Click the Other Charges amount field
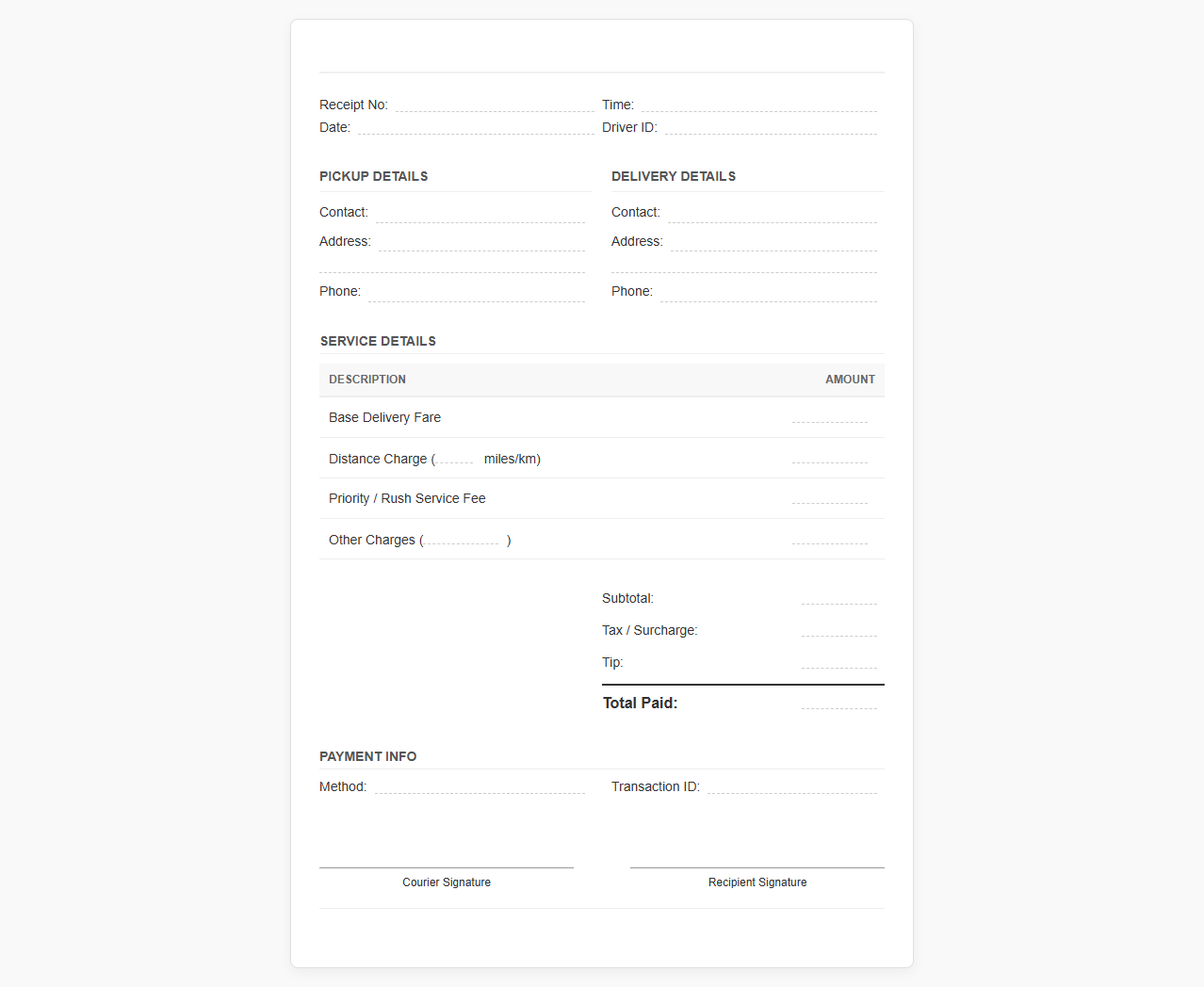Image resolution: width=1204 pixels, height=987 pixels. [x=830, y=536]
